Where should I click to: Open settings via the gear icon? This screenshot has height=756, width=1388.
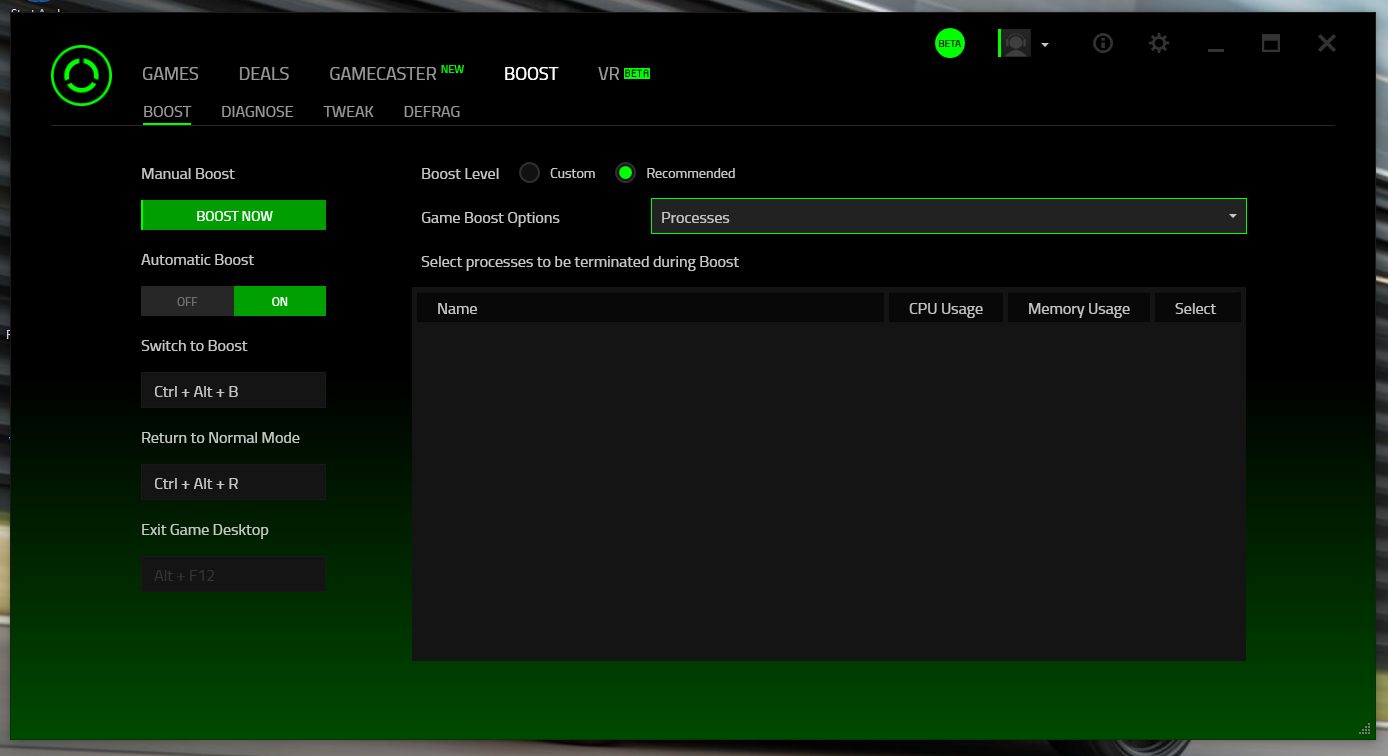pos(1158,43)
